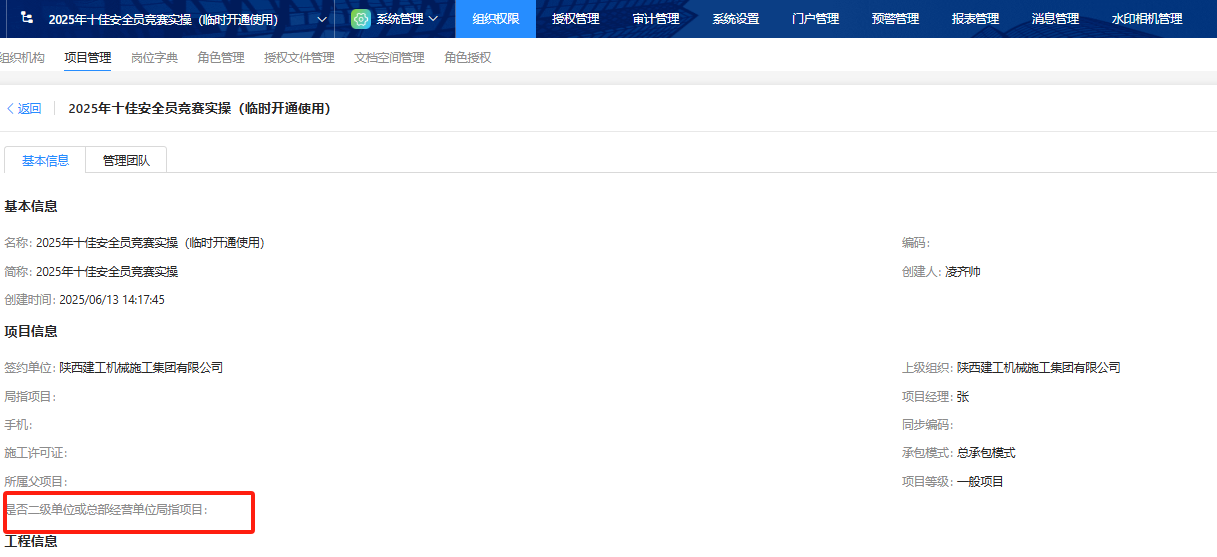Select the 基本信息 tab
The height and width of the screenshot is (557, 1217).
point(46,160)
